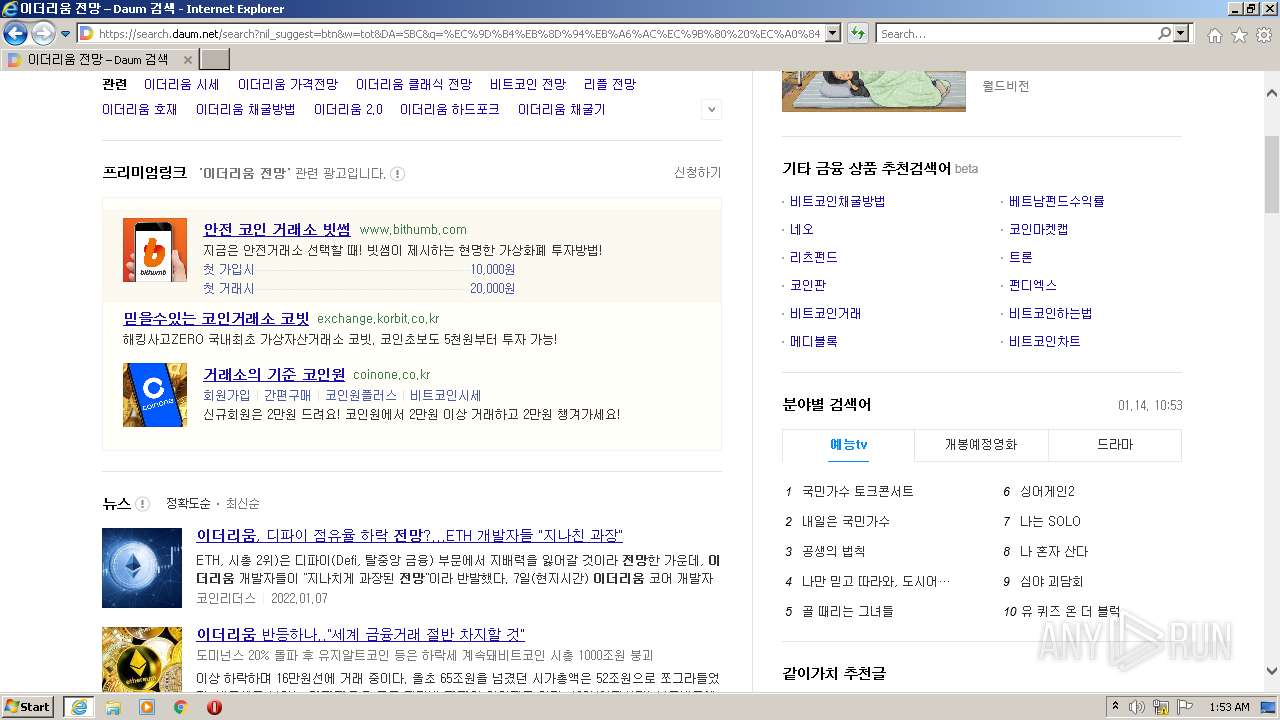Open the recent pages dropdown beside the forward button
Screen dimensions: 1280x720
coord(65,34)
